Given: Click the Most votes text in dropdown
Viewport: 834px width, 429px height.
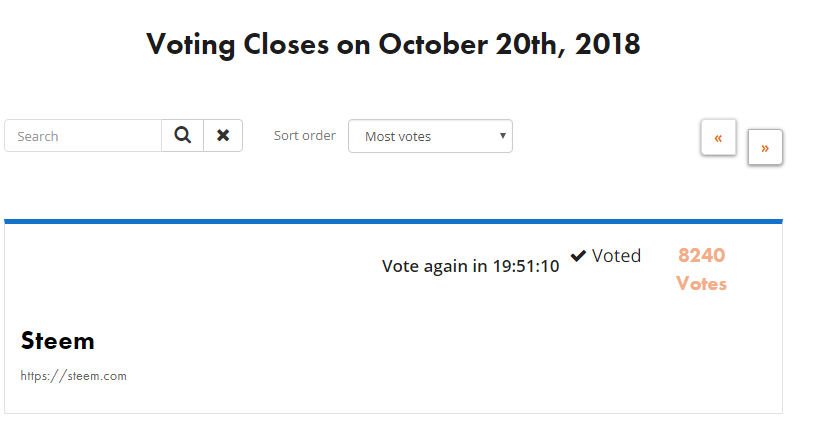Looking at the screenshot, I should (x=398, y=137).
